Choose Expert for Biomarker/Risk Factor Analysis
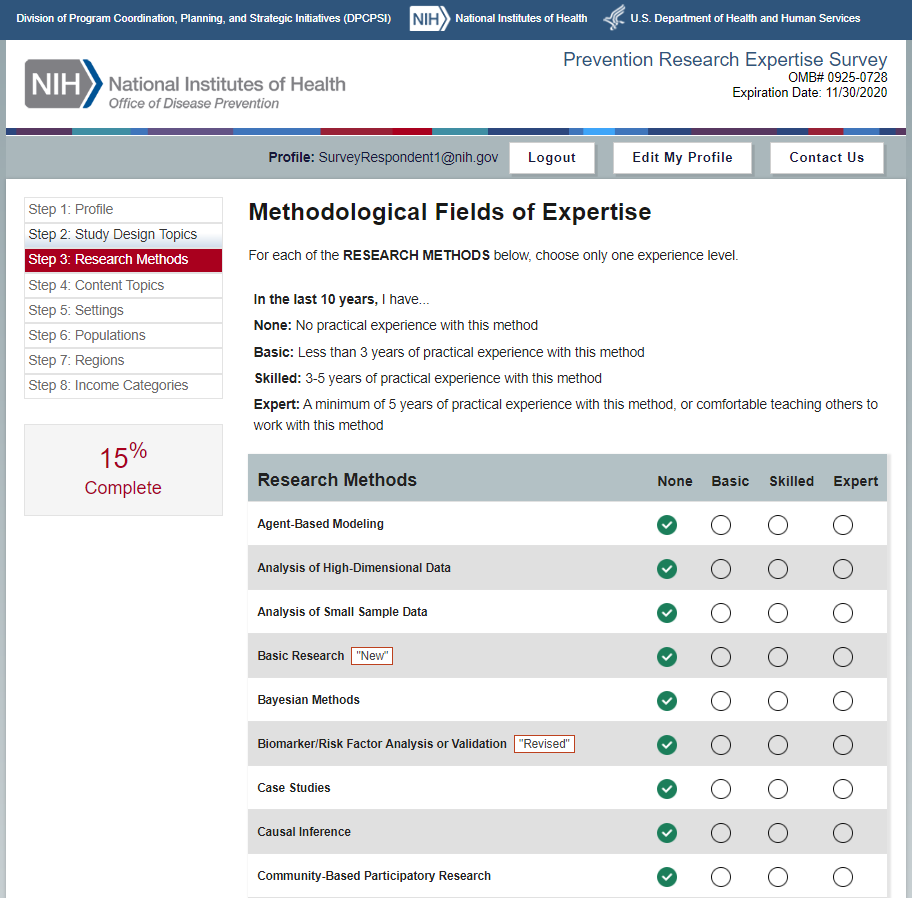Viewport: 912px width, 898px height. [x=843, y=745]
